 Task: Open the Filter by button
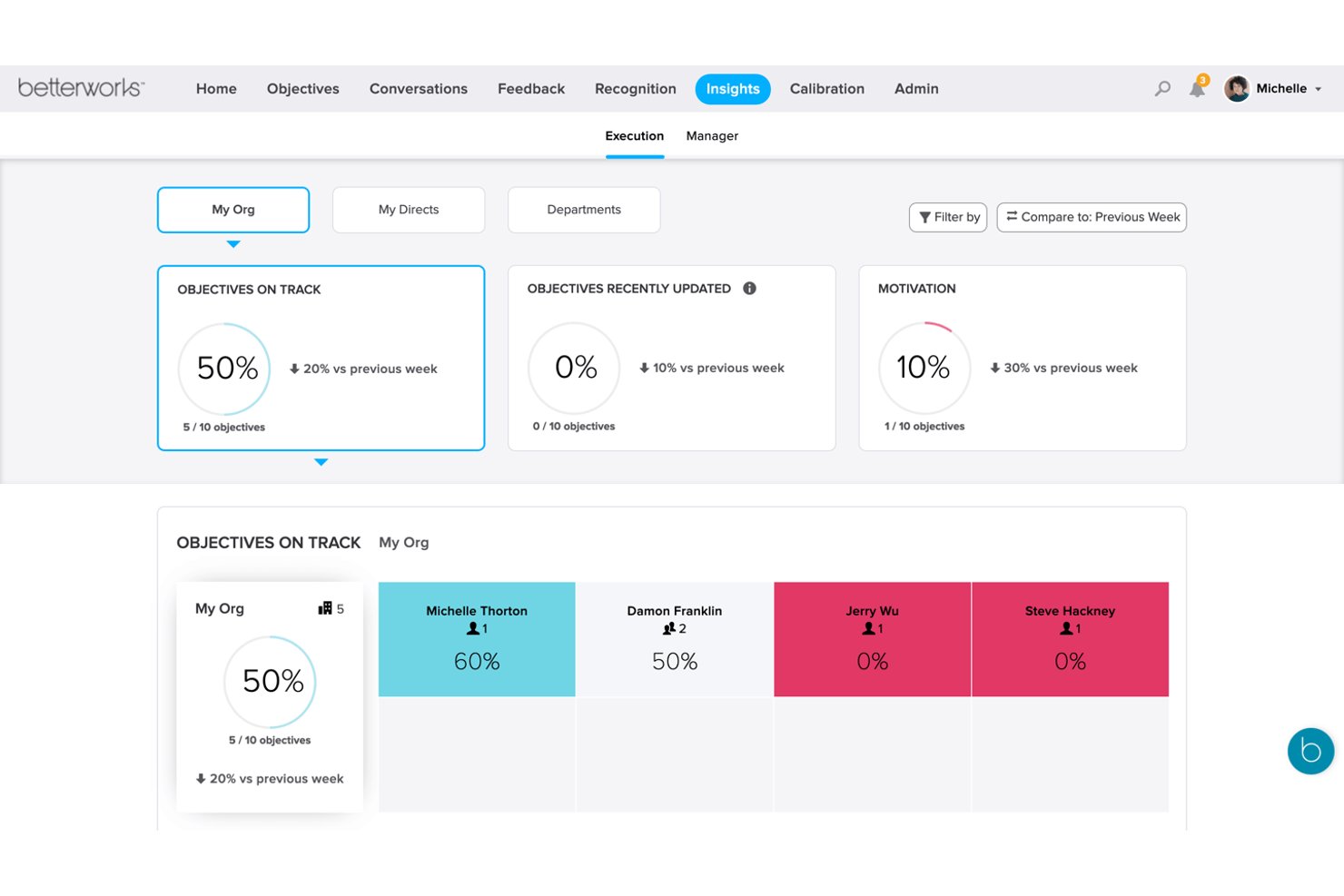click(948, 217)
